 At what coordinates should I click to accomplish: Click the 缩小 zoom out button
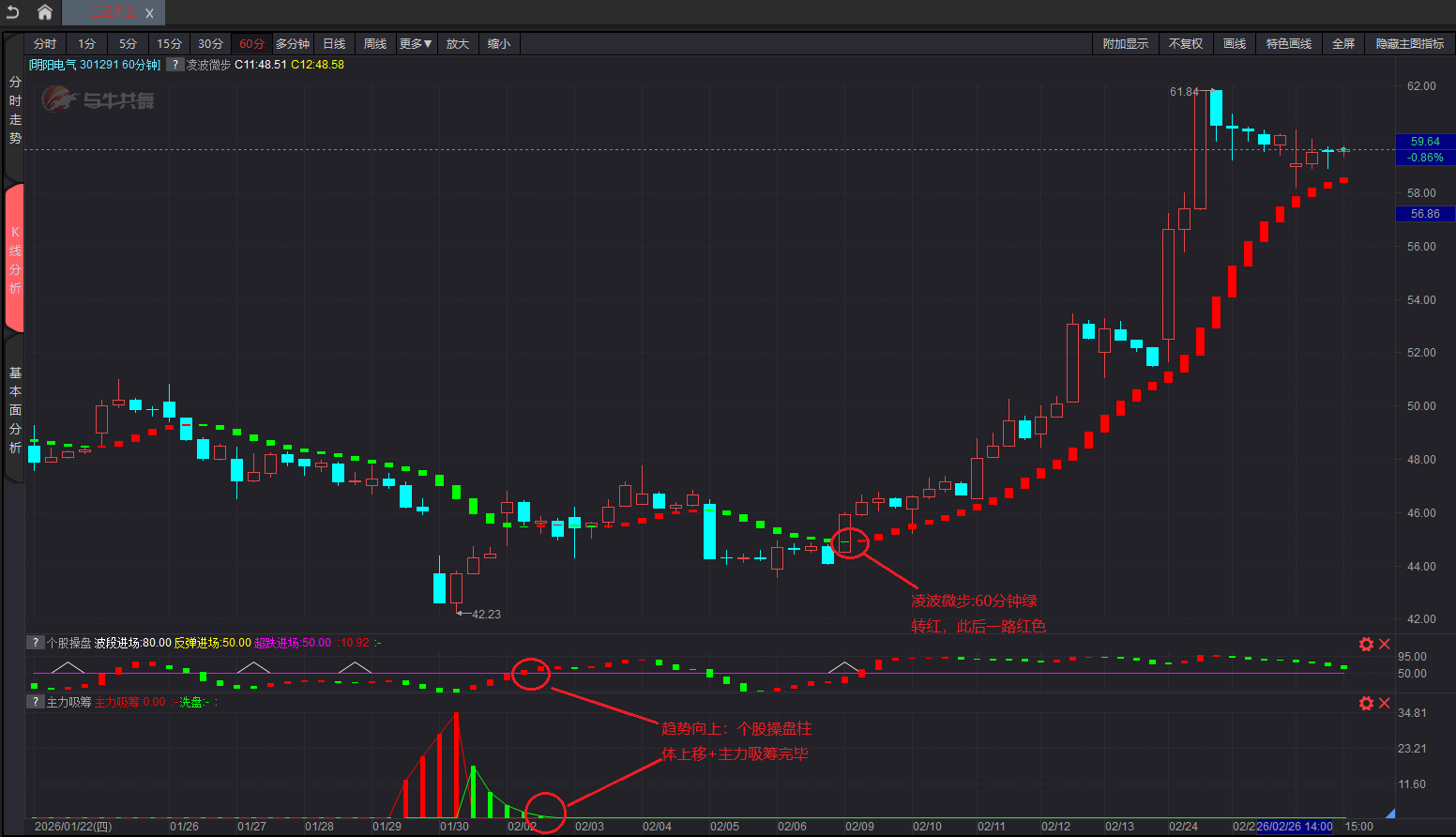pos(499,44)
